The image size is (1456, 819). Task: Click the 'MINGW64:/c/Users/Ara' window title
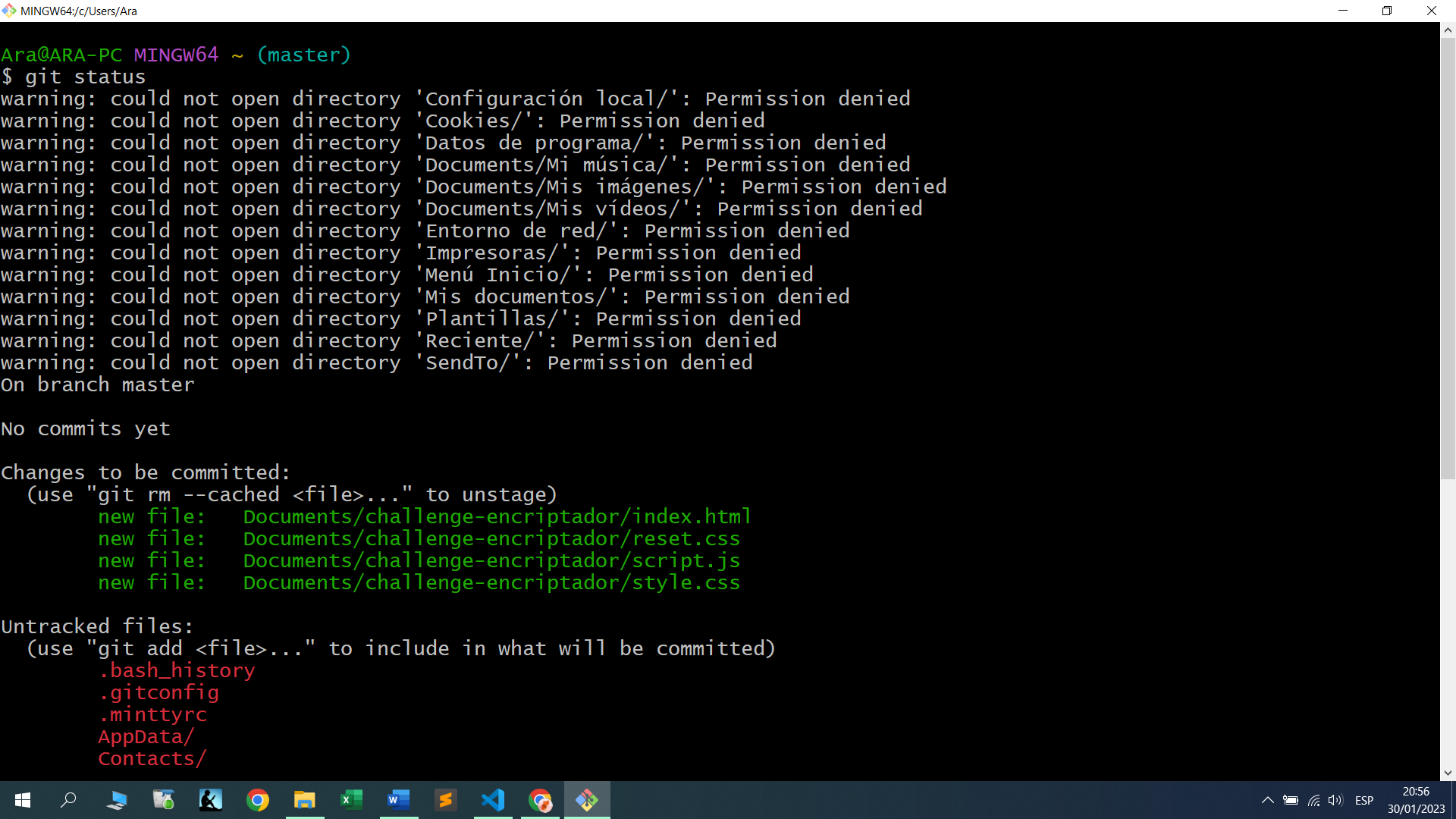[x=79, y=11]
